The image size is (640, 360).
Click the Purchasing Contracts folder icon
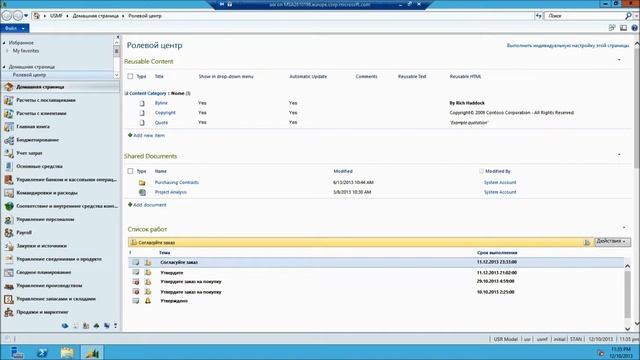coord(142,182)
